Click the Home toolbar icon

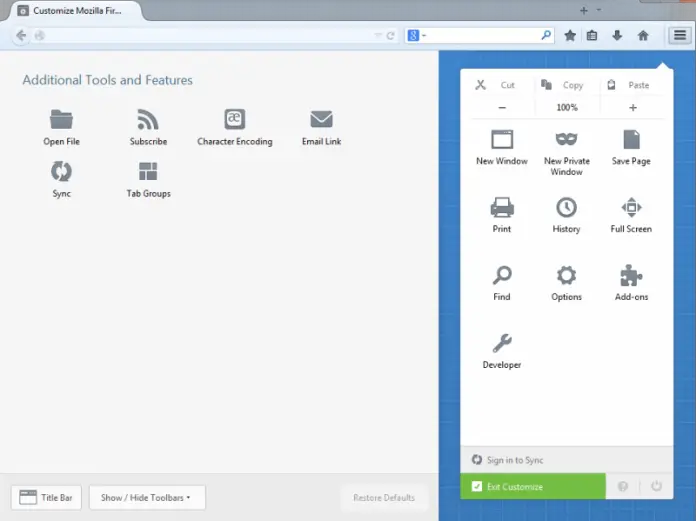[x=643, y=35]
